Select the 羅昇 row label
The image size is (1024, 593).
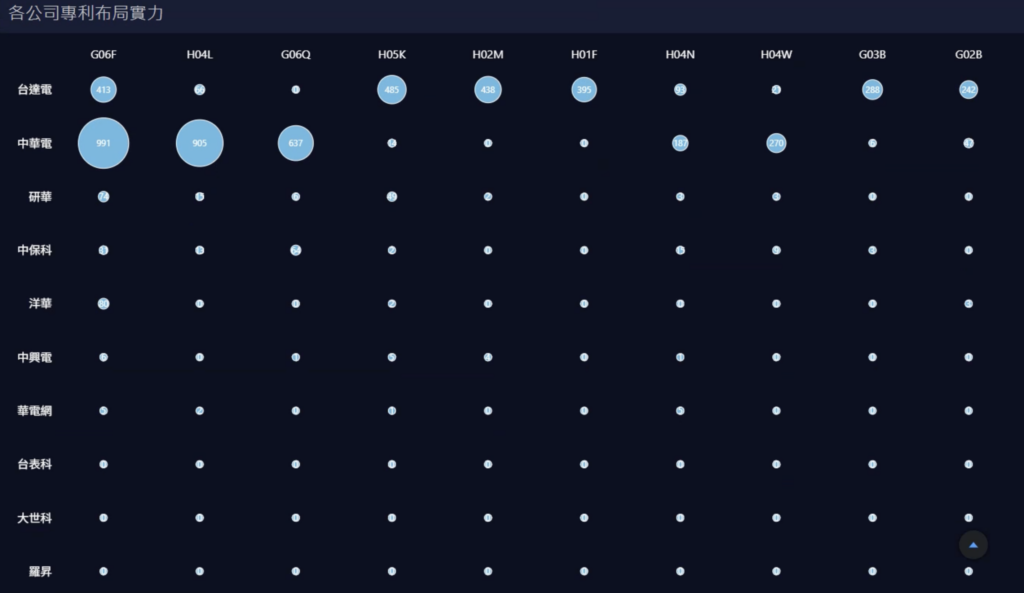tap(40, 571)
